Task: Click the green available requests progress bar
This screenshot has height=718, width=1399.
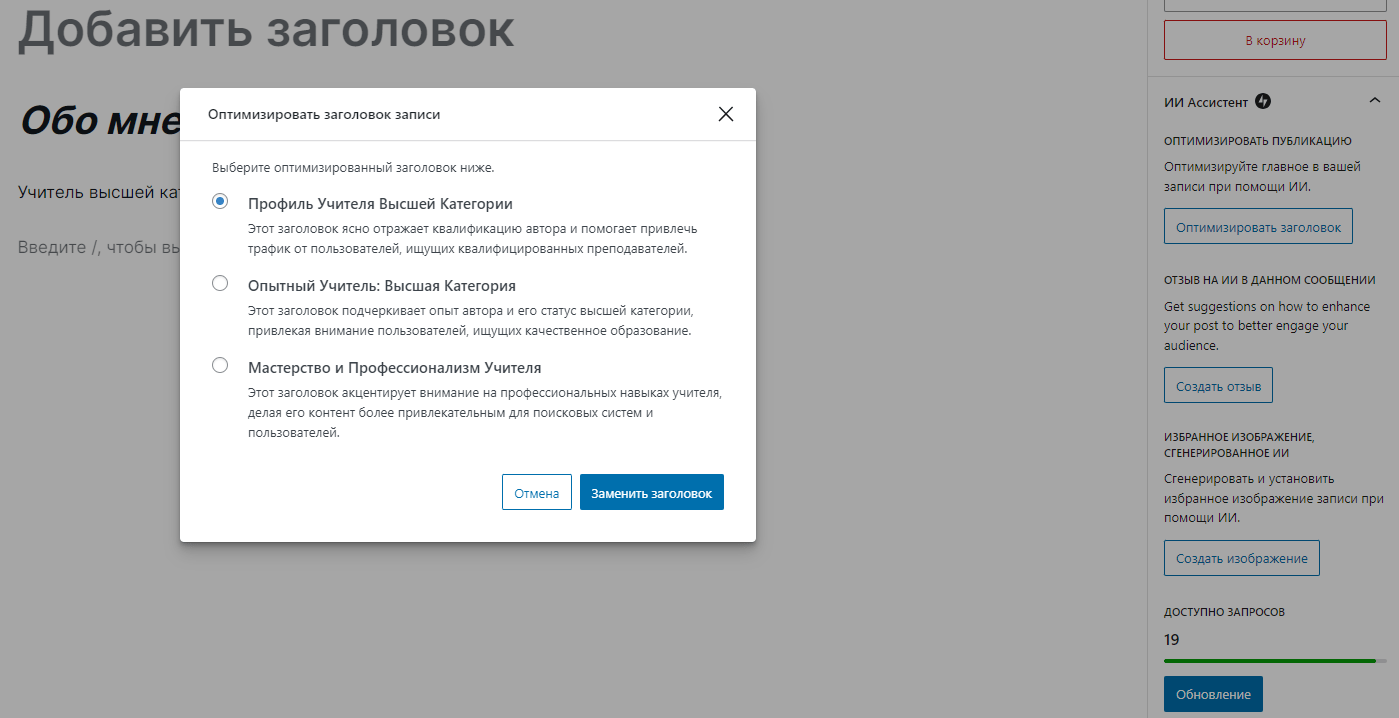Action: 1270,661
